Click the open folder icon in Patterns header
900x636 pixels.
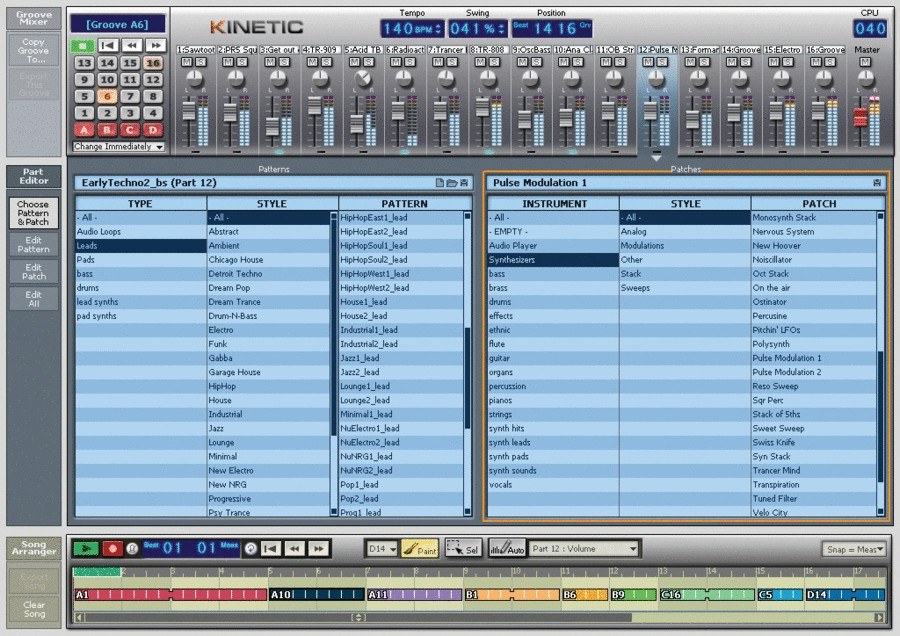coord(452,183)
